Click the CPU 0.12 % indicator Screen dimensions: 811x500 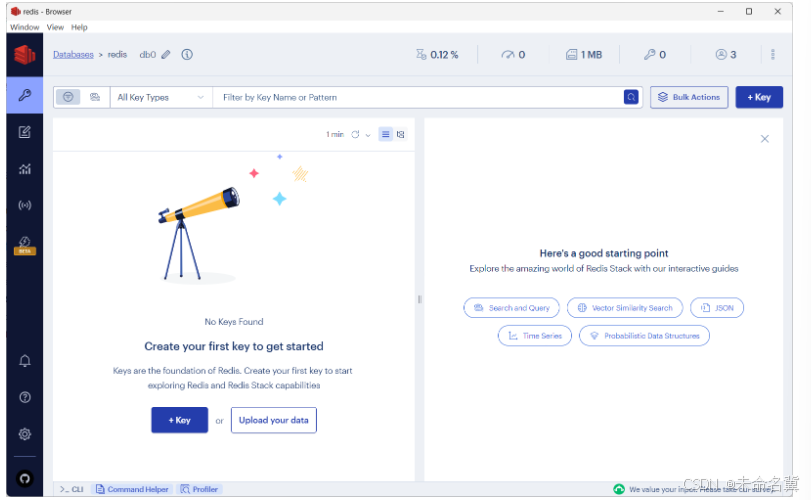tap(437, 54)
